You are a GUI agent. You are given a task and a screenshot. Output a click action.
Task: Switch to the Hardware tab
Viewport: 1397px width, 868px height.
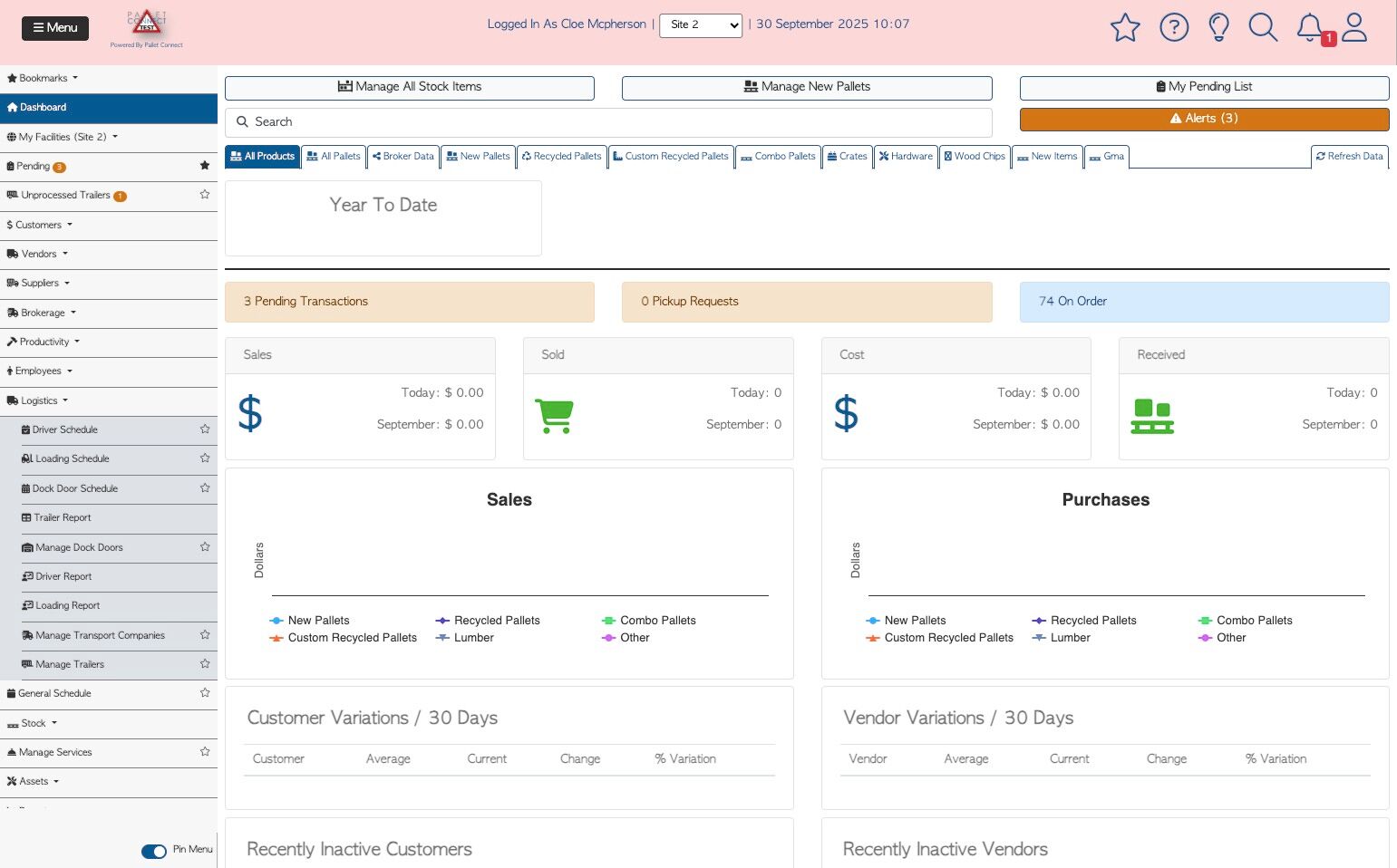[x=906, y=157]
